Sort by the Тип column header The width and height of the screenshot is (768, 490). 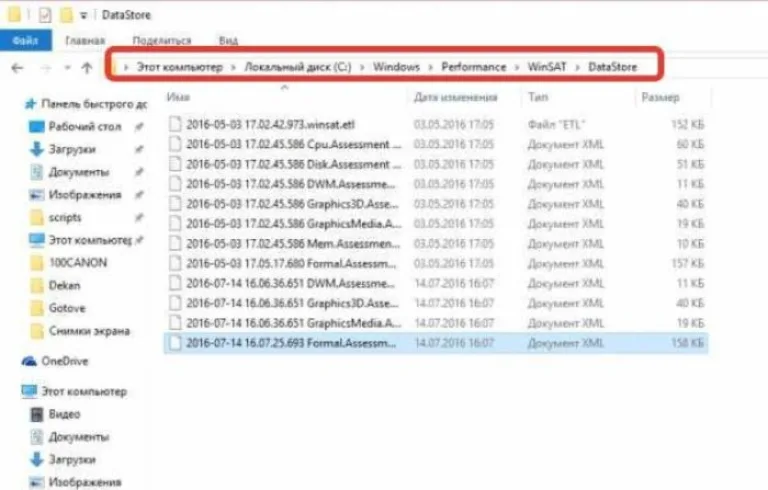(x=538, y=97)
